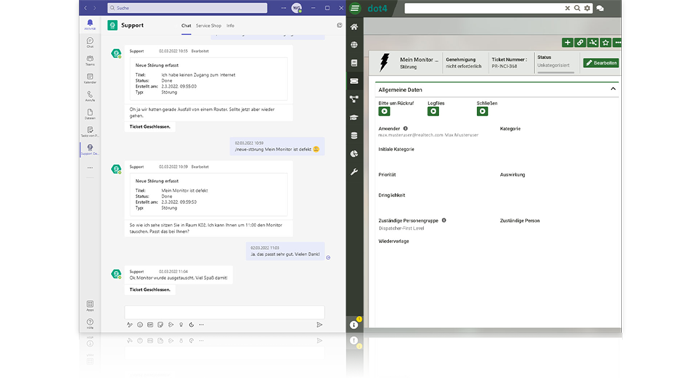Click the Teams back navigation arrow
Screen dimensions: 700x379
coord(86,8)
